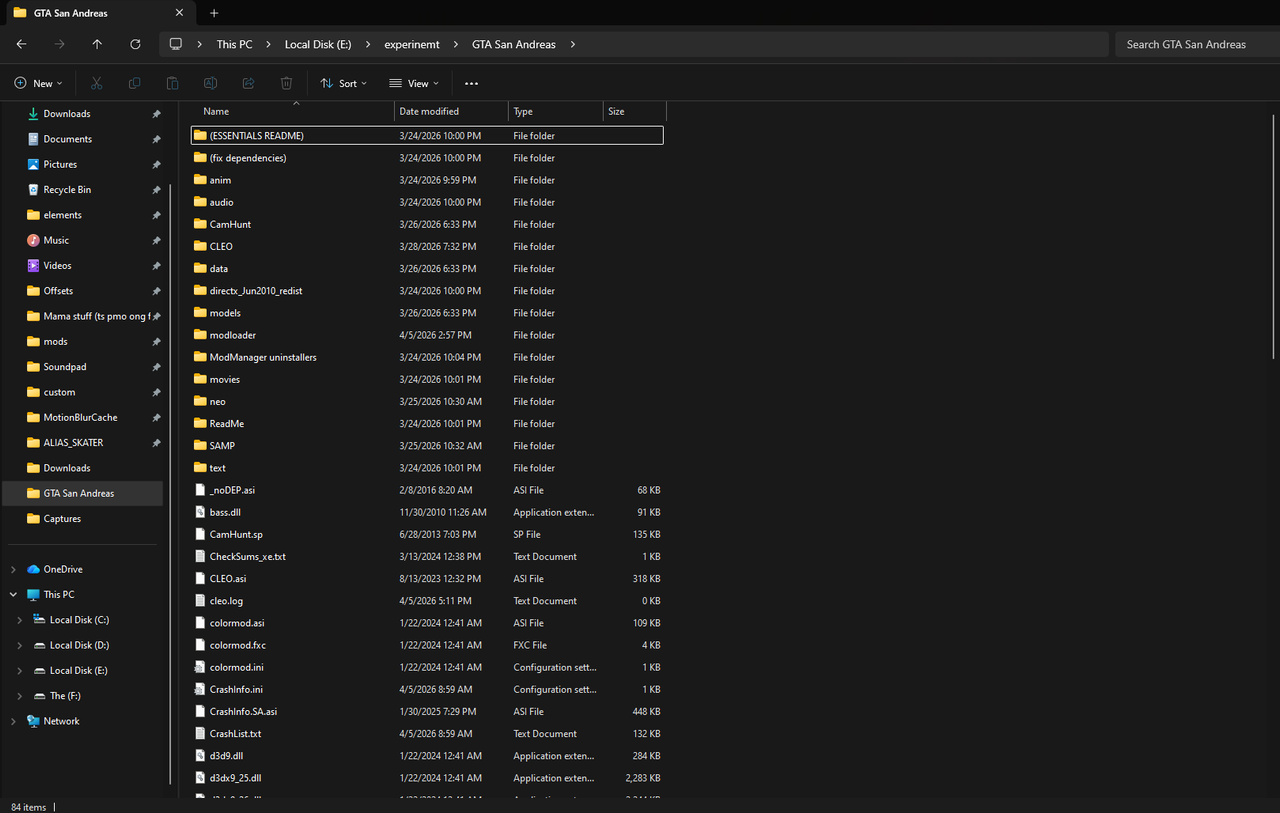Click the Rename icon in toolbar
This screenshot has width=1280, height=813.
[x=210, y=83]
